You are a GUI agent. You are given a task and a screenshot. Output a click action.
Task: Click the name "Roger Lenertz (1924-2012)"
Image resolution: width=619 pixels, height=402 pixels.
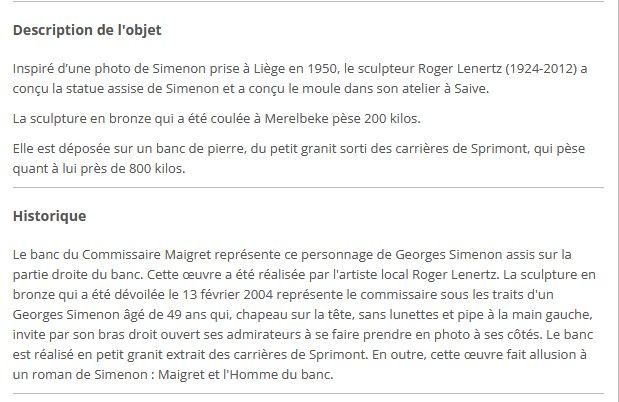pos(497,69)
